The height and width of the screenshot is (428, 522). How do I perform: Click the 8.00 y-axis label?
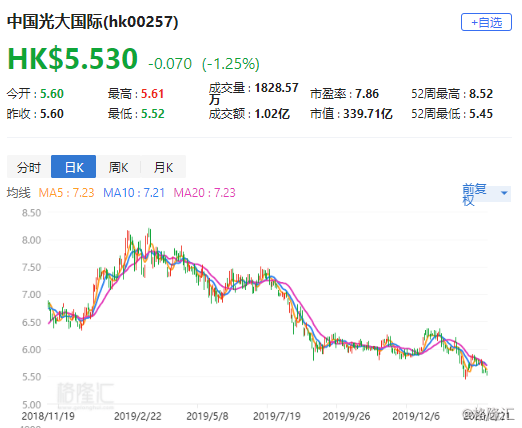coord(31,240)
